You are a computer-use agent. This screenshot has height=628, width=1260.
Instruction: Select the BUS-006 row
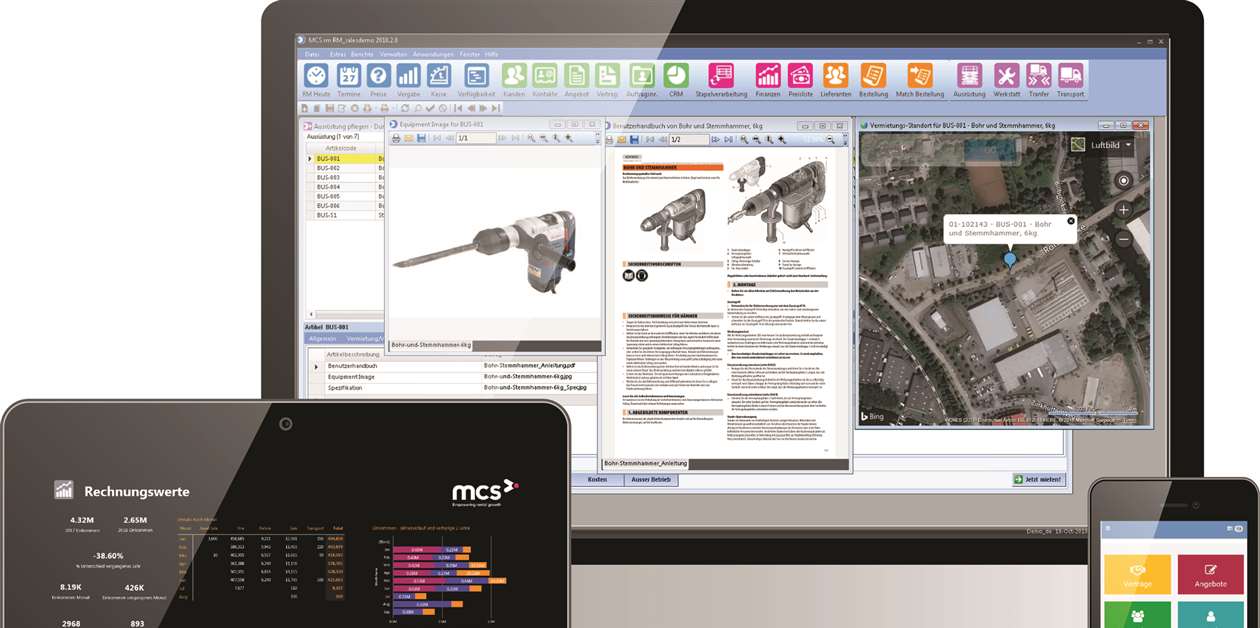(346, 206)
